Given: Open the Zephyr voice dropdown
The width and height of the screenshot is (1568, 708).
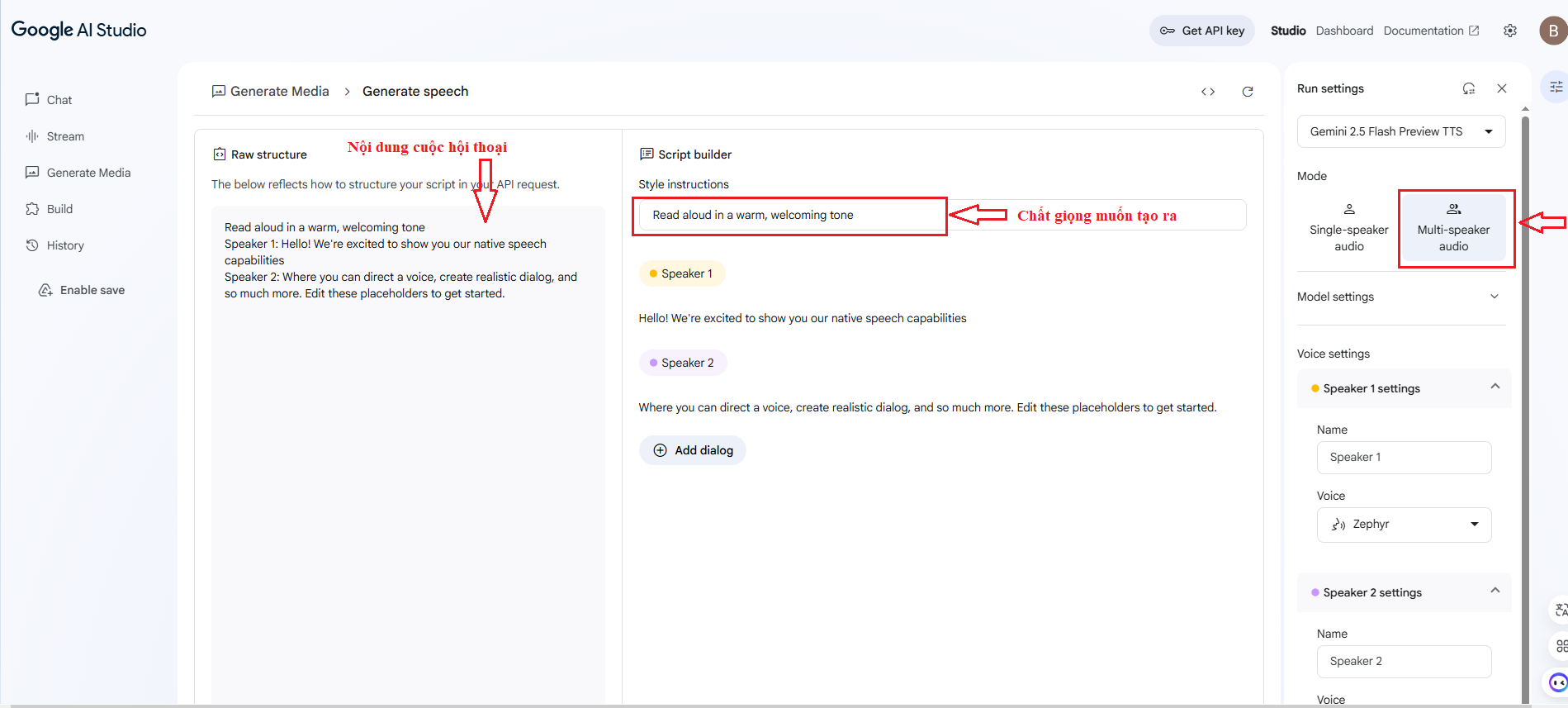Looking at the screenshot, I should 1404,525.
